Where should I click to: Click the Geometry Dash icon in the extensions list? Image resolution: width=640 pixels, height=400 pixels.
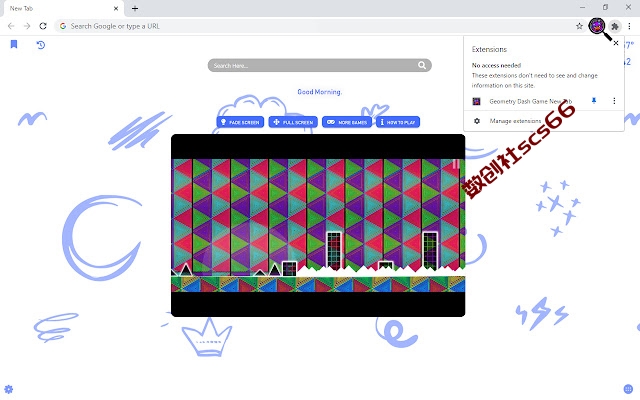476,101
